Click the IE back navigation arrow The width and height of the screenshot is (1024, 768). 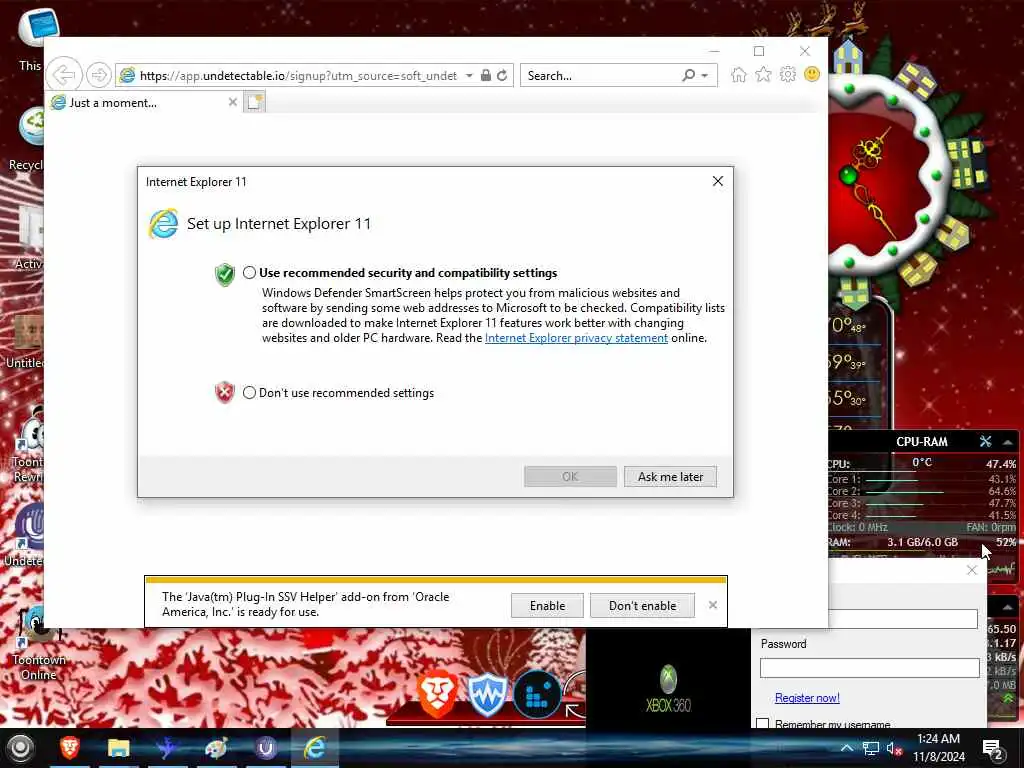coord(64,75)
